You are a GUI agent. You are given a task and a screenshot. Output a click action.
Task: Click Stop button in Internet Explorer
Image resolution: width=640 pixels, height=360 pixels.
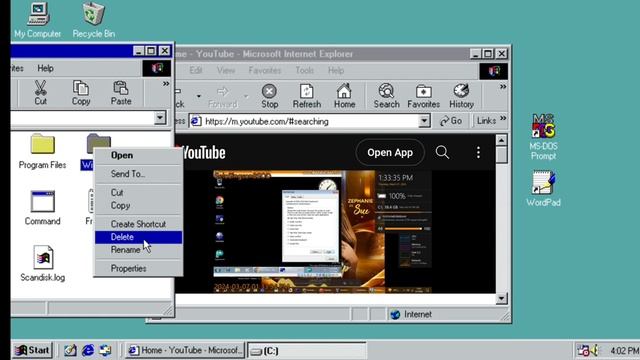269,96
